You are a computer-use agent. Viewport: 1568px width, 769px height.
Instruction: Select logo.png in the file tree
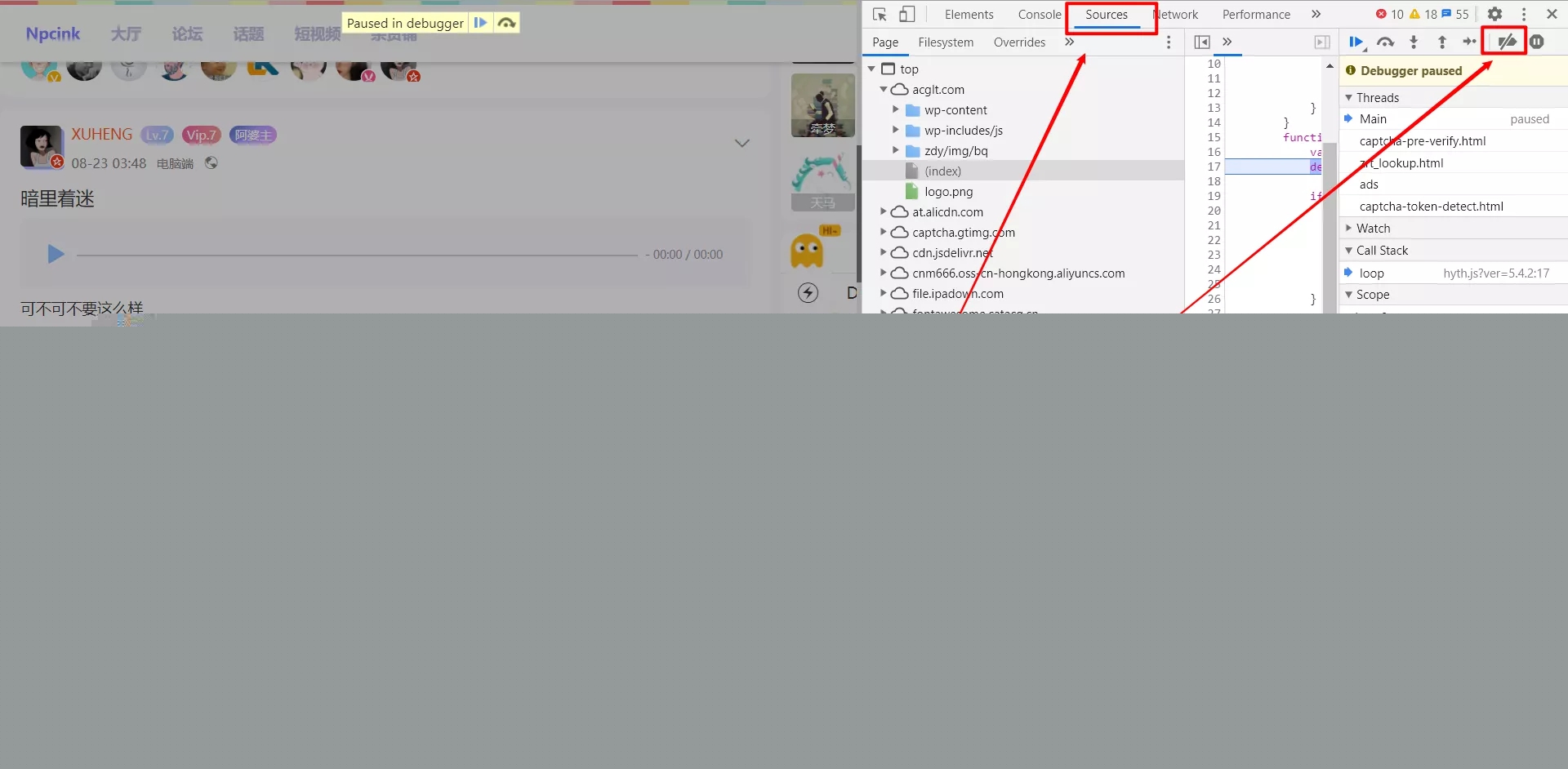pos(948,192)
